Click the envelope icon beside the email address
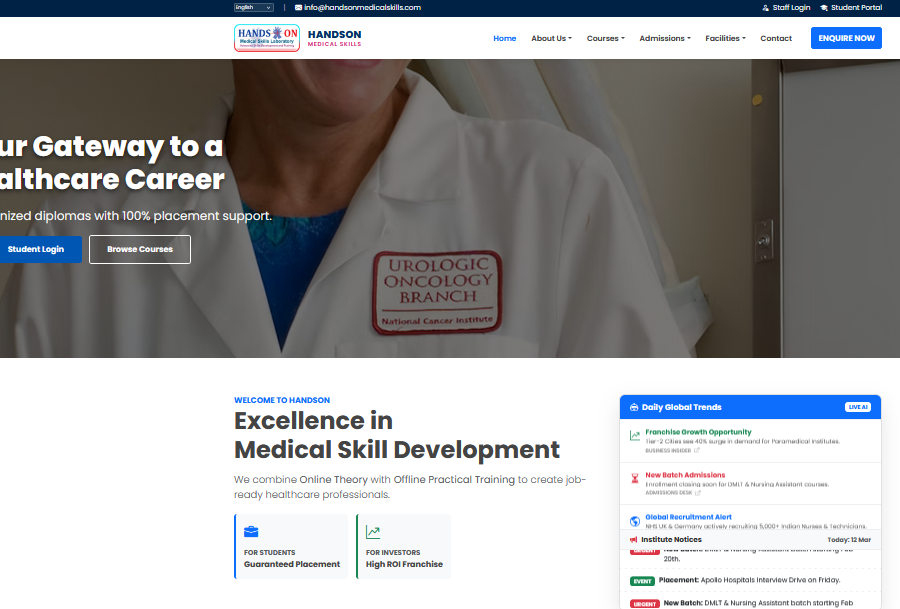The image size is (900, 609). click(298, 7)
